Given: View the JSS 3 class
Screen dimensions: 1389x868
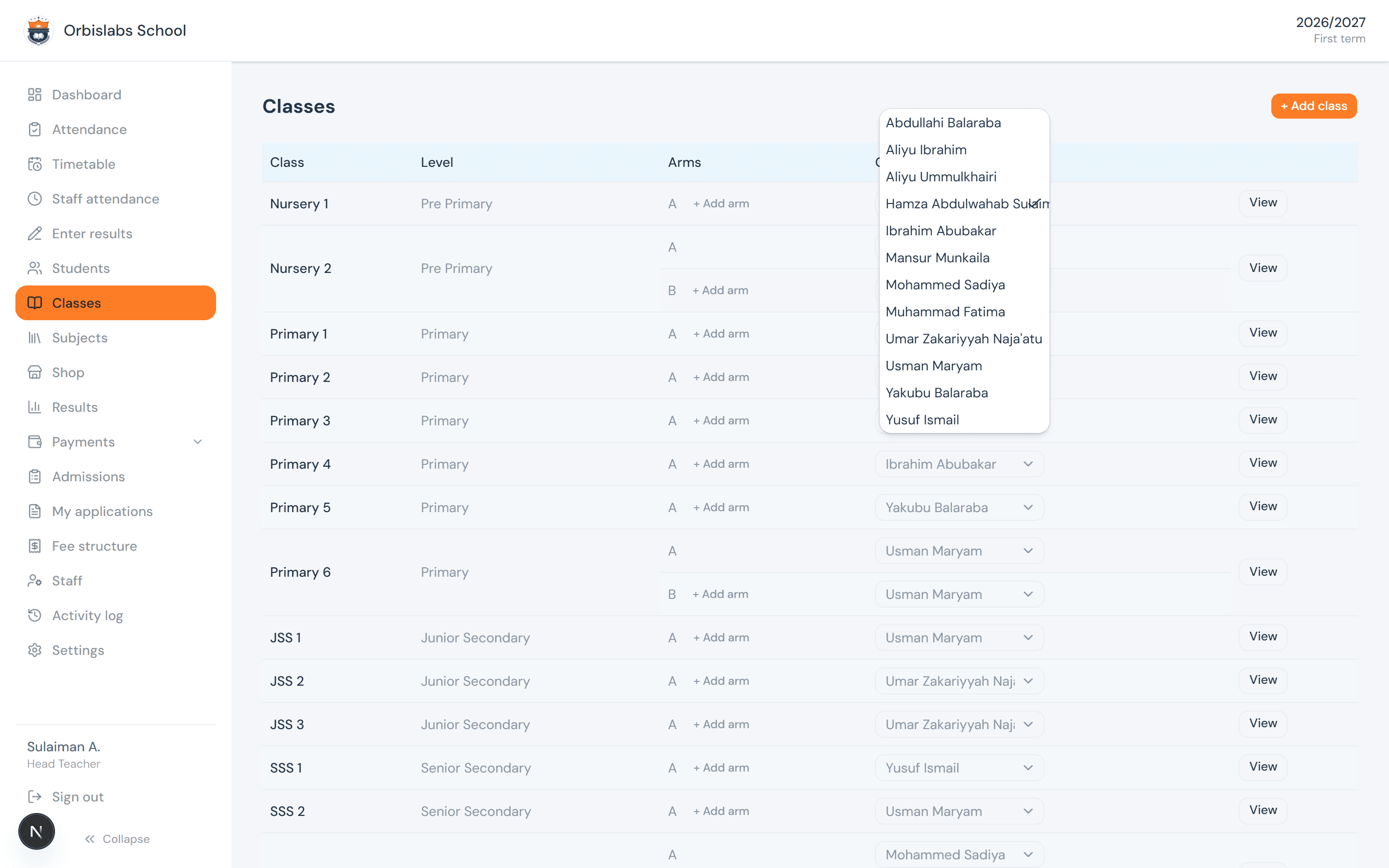Looking at the screenshot, I should pos(1263,723).
